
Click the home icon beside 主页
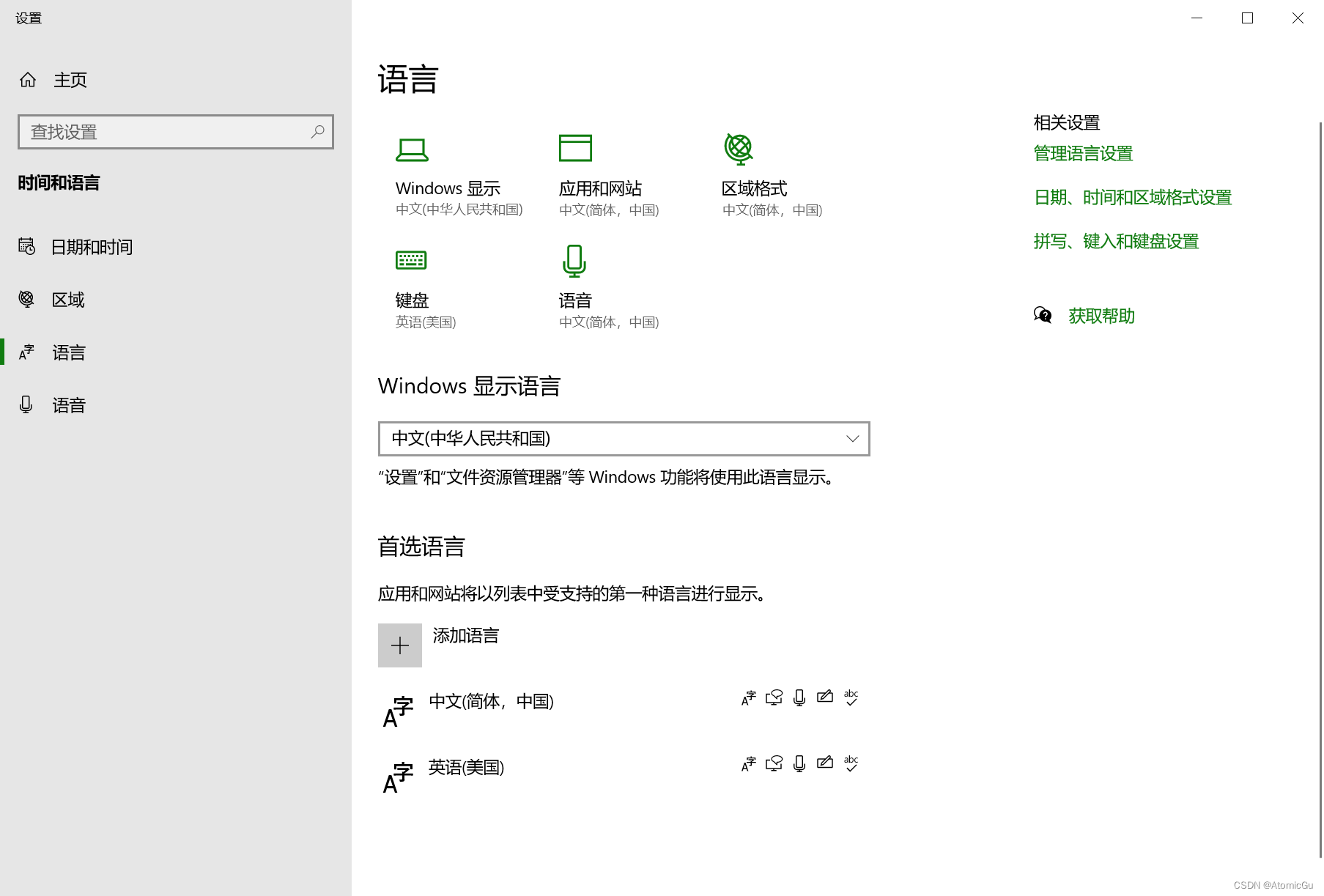coord(28,80)
